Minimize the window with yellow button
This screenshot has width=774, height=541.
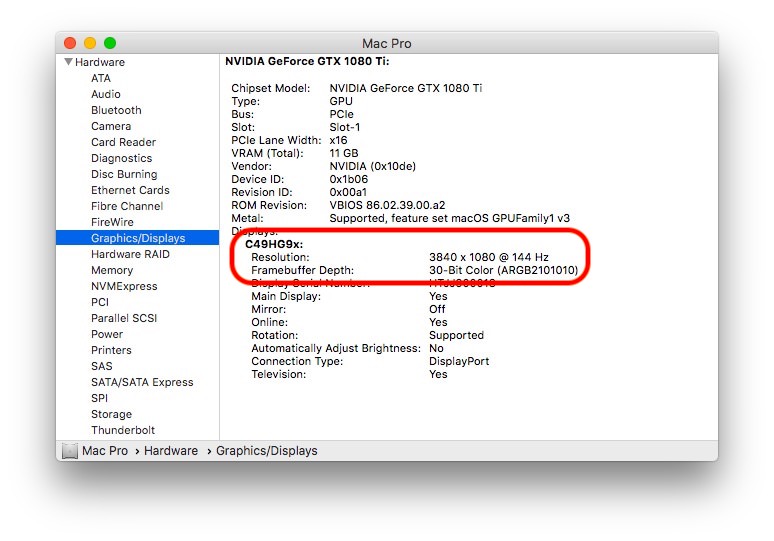pyautogui.click(x=90, y=43)
